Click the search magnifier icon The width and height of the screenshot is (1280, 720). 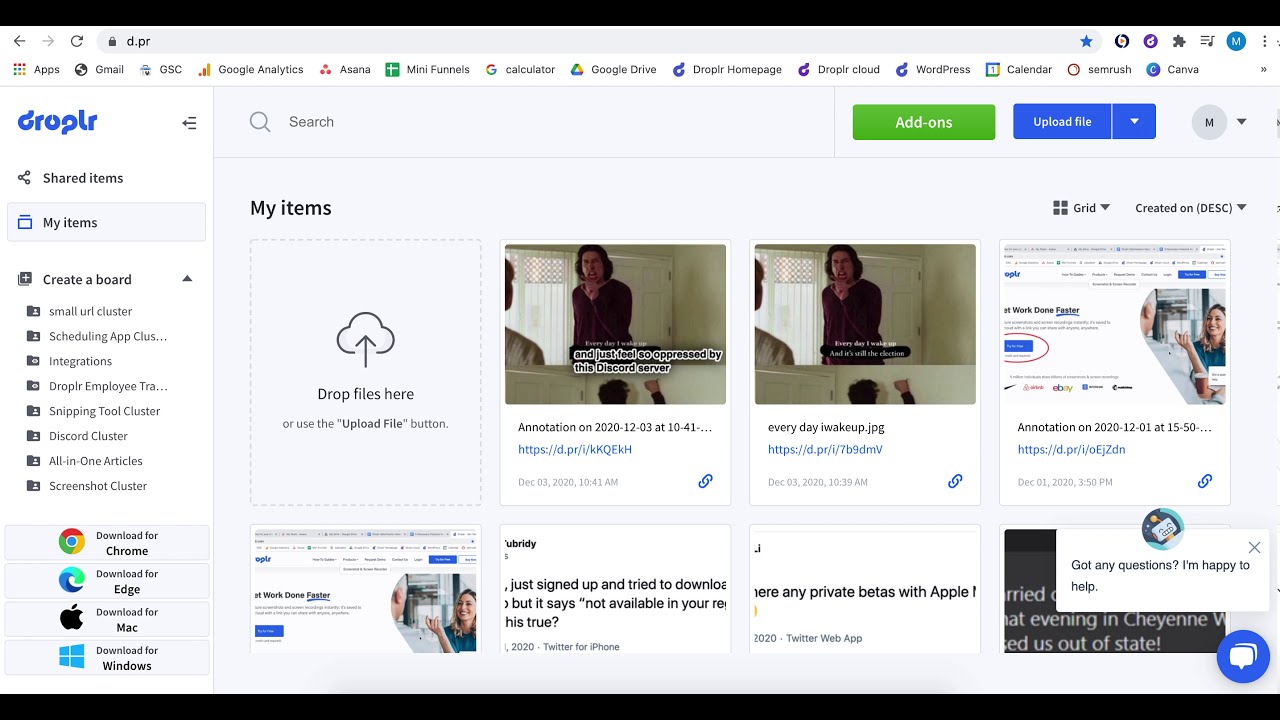[x=260, y=122]
